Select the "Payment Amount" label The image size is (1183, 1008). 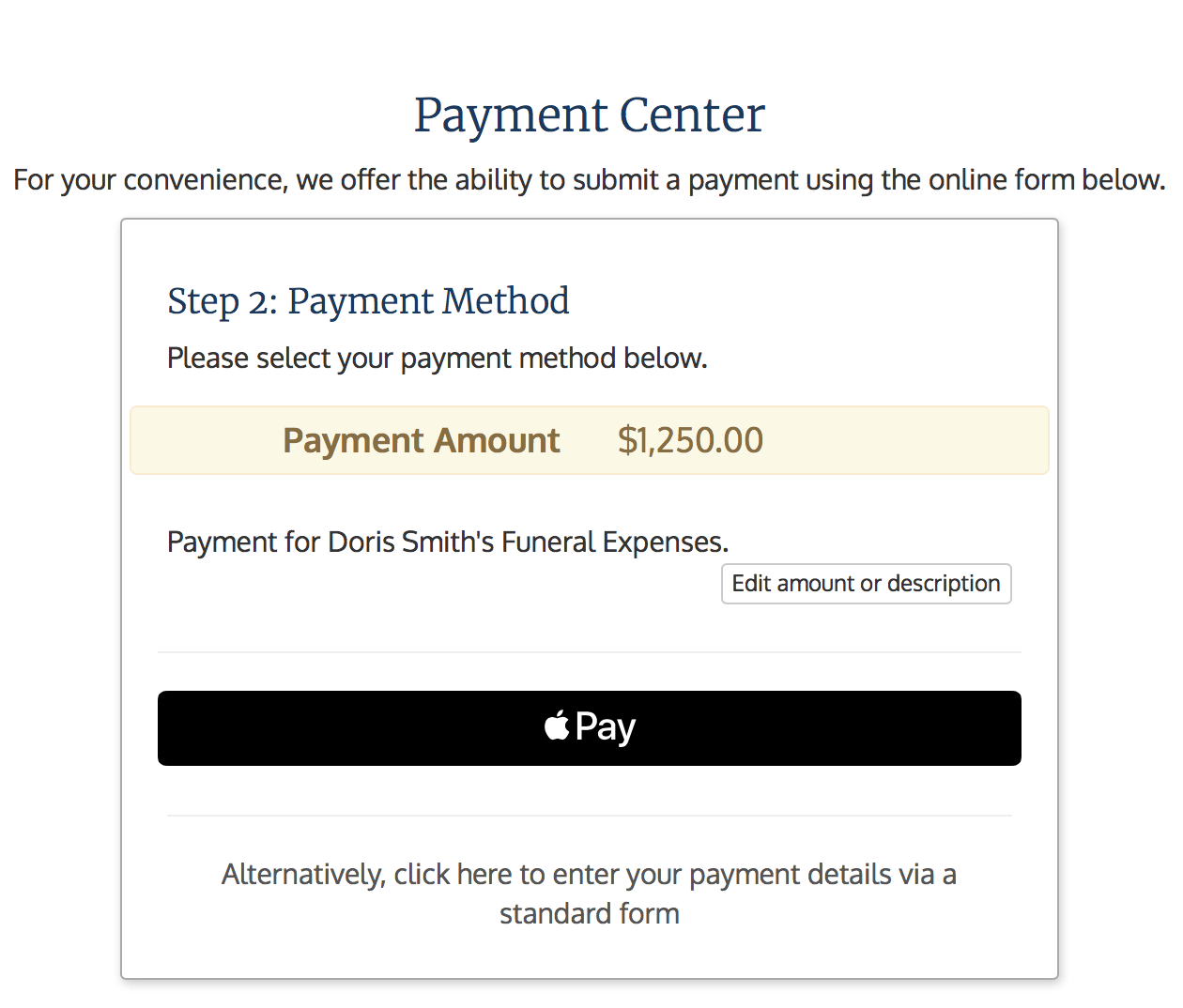coord(422,440)
